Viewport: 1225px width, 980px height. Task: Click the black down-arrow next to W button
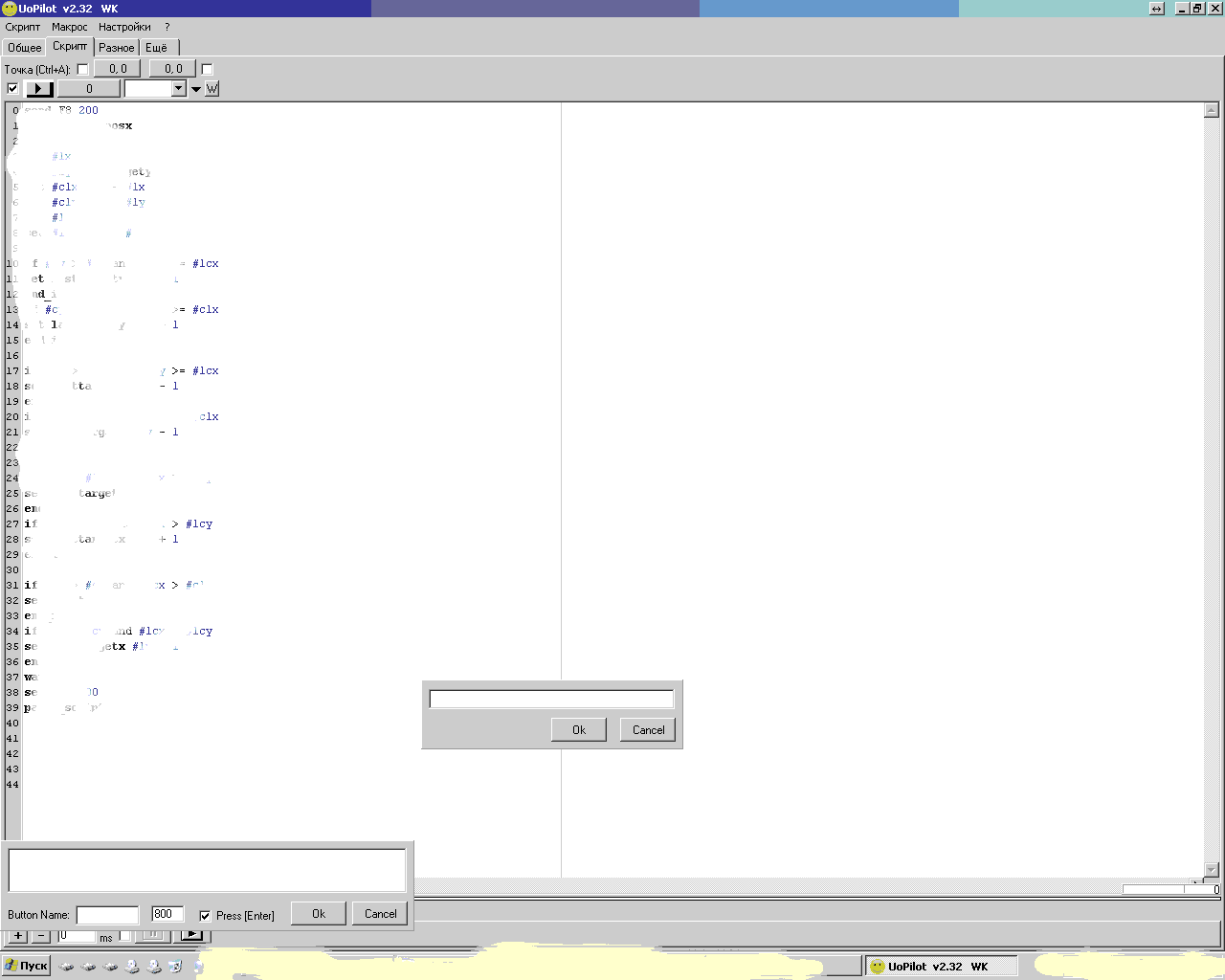[196, 89]
